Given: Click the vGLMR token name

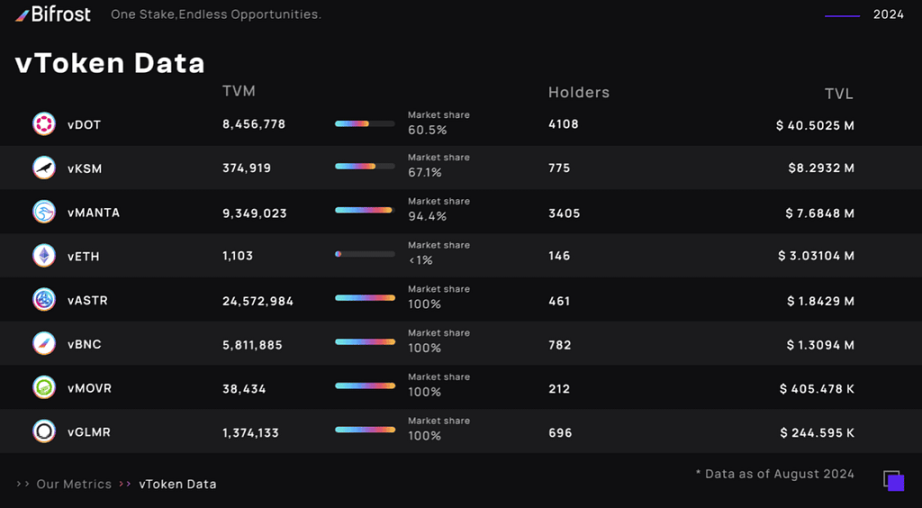Looking at the screenshot, I should (89, 432).
